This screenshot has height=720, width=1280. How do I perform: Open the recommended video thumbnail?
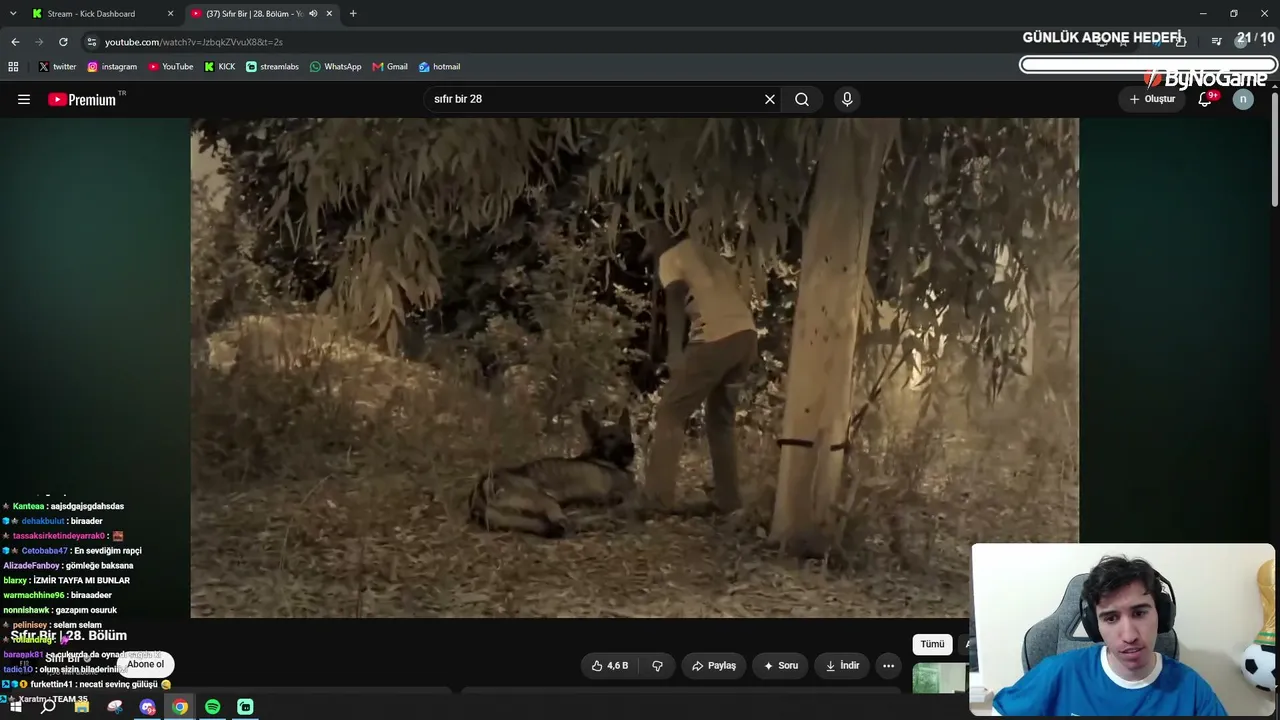coord(940,678)
